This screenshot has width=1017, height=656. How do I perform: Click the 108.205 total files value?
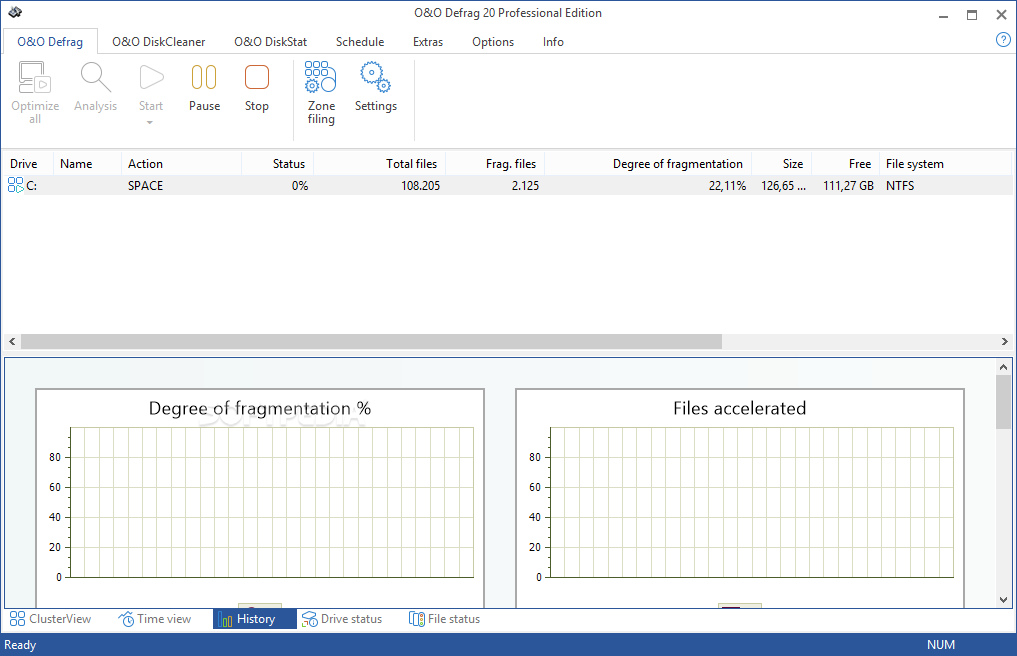[x=420, y=186]
